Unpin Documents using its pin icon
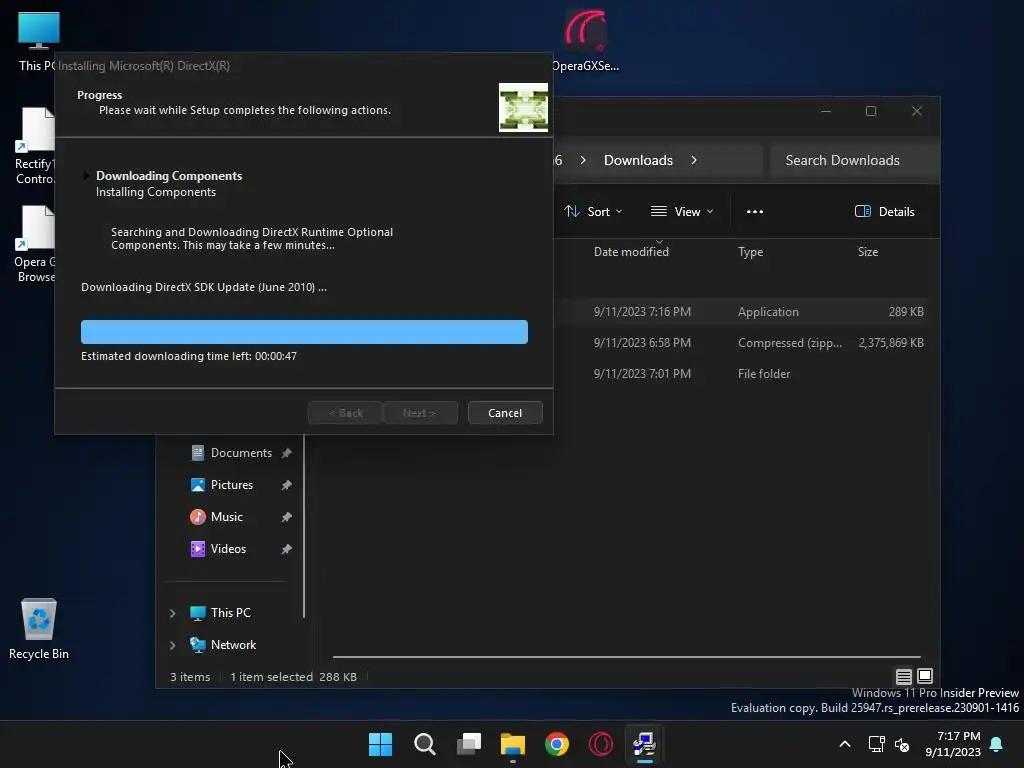Viewport: 1024px width, 768px height. [x=286, y=453]
